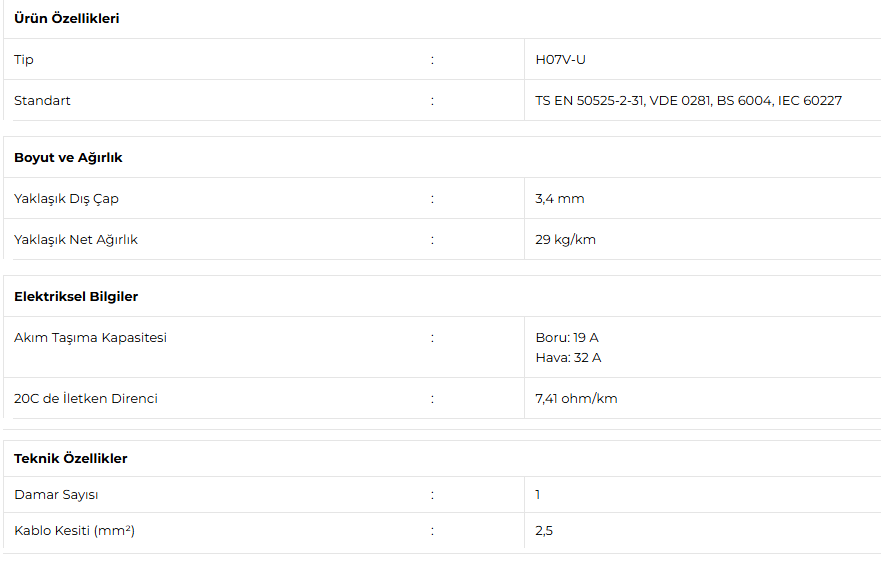Click the Boyut ve Ağırlık header

click(68, 157)
